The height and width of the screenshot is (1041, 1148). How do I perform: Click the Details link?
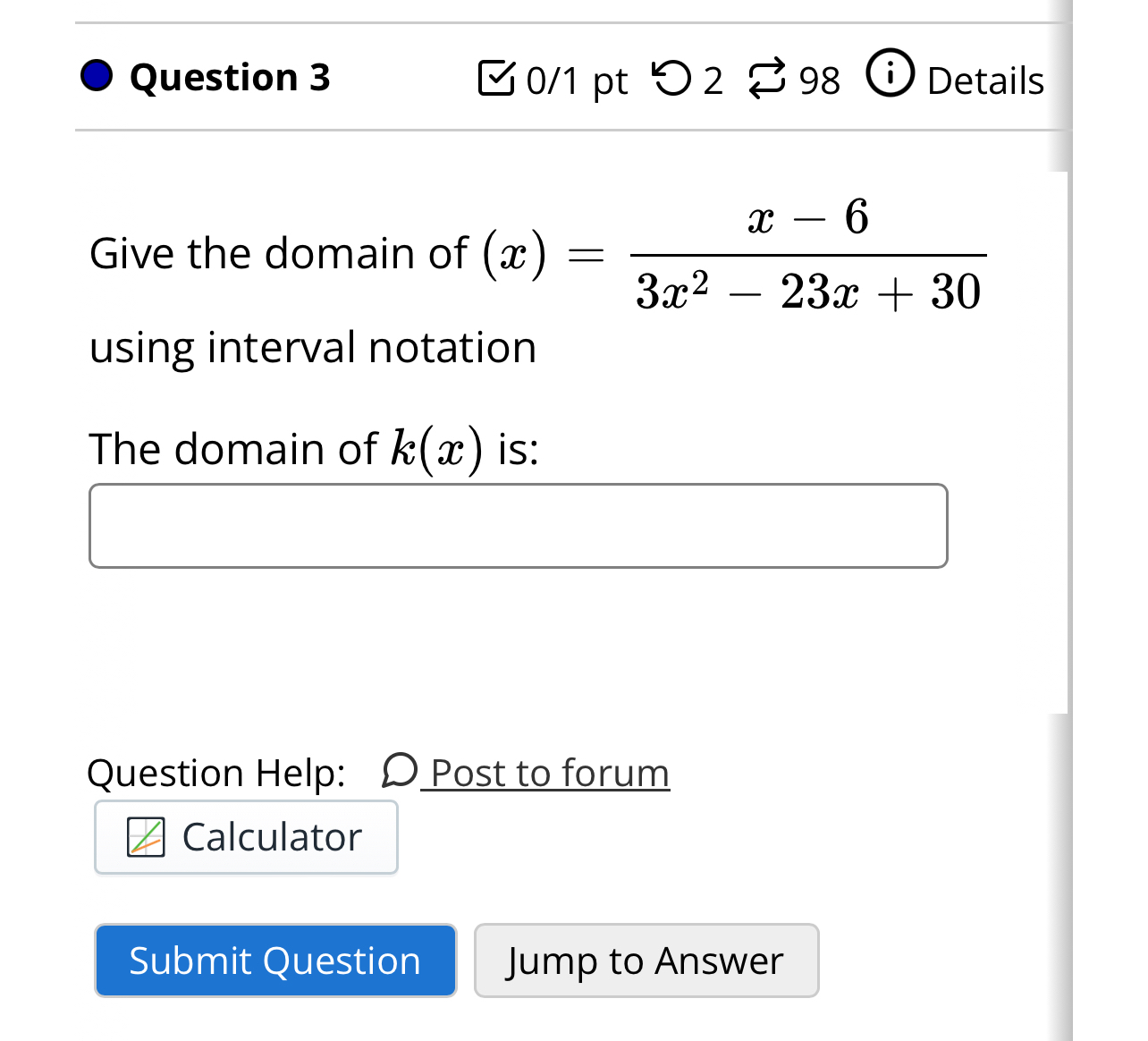984,80
